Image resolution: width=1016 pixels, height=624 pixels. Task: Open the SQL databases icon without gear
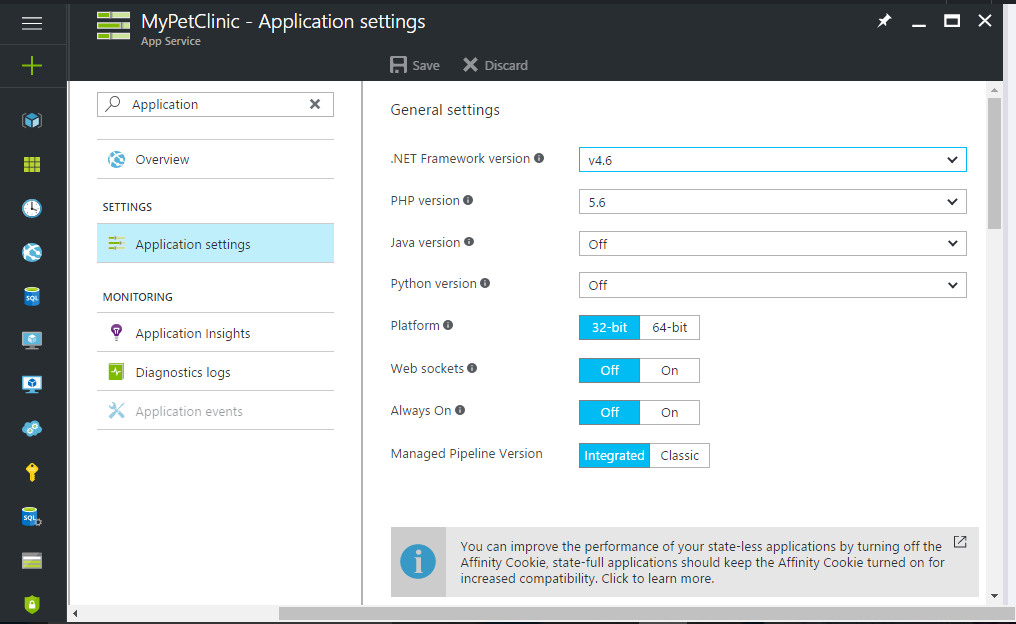coord(32,296)
